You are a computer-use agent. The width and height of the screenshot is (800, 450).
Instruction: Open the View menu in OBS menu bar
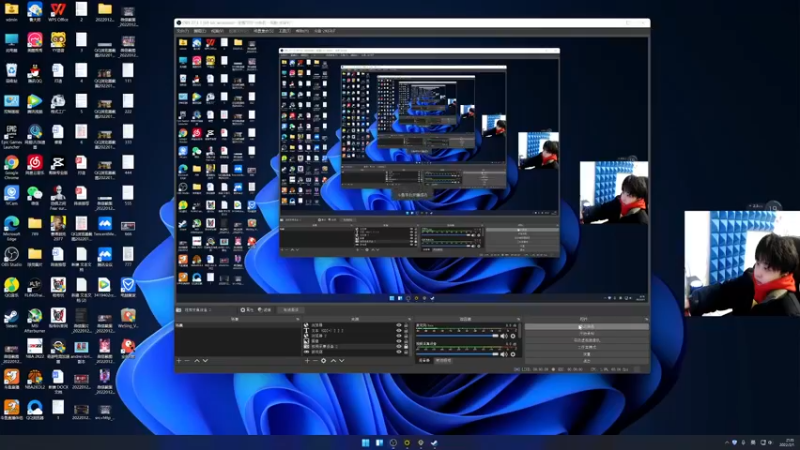217,31
